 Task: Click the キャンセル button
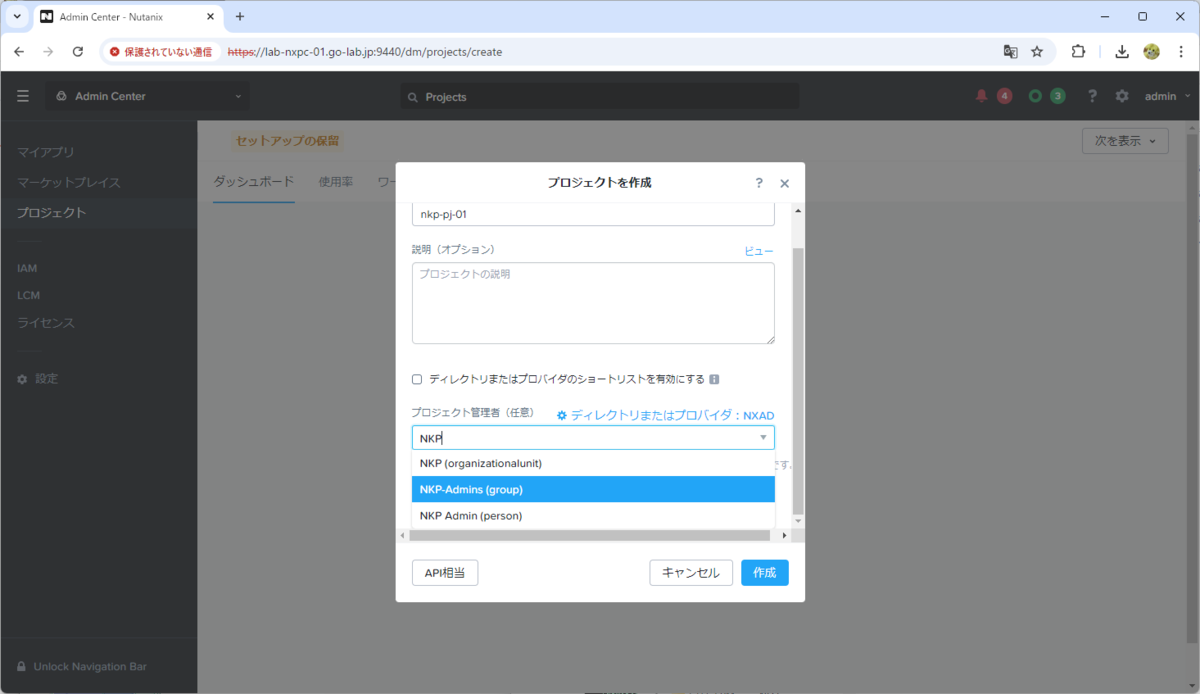pos(691,573)
